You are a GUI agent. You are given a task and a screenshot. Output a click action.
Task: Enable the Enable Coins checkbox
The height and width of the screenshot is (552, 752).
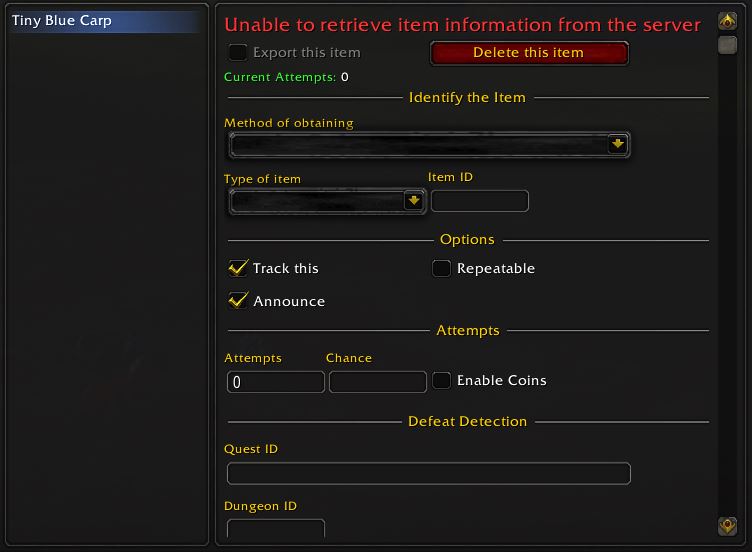coord(441,380)
